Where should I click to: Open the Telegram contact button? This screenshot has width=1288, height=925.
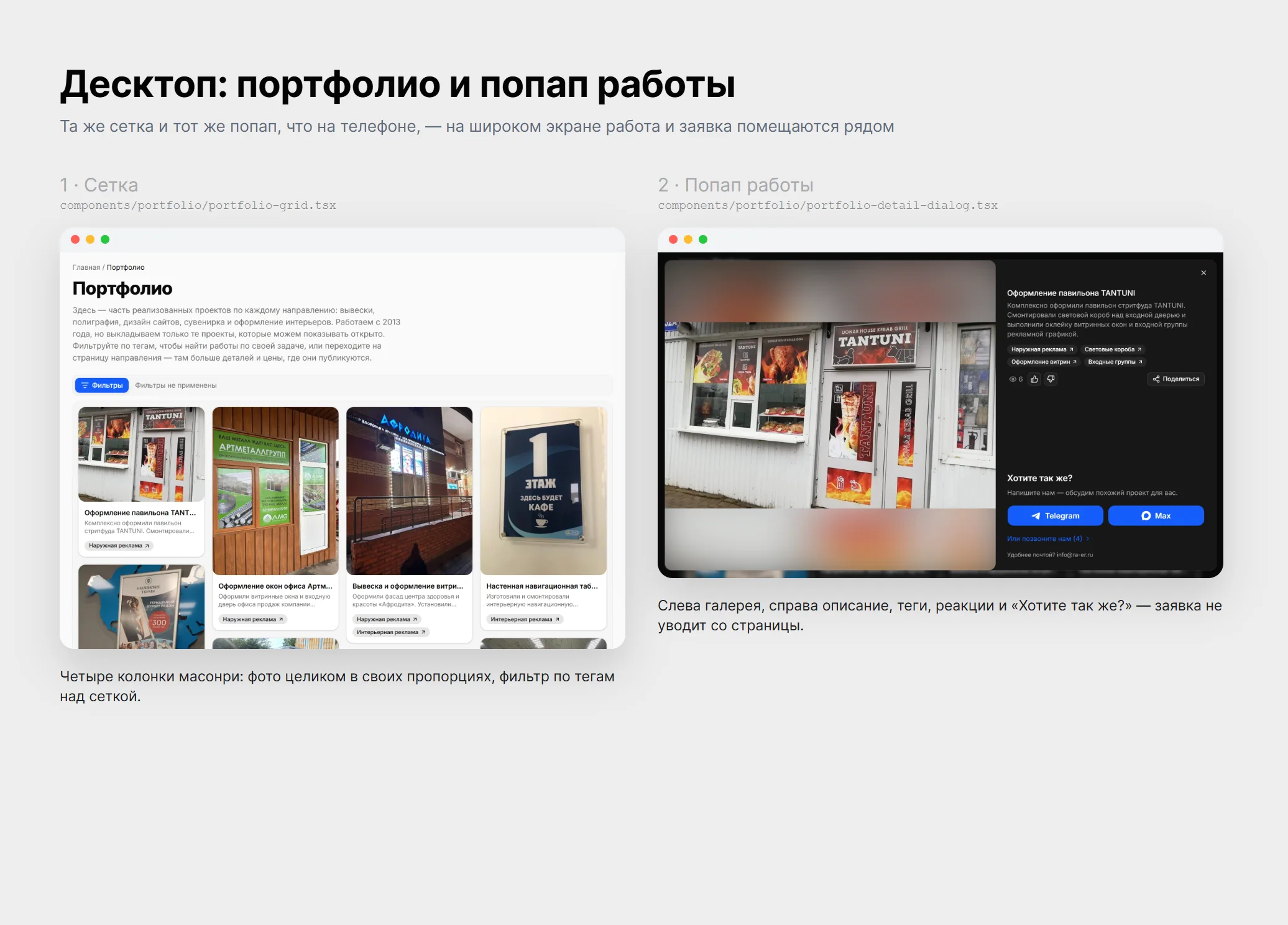1055,516
